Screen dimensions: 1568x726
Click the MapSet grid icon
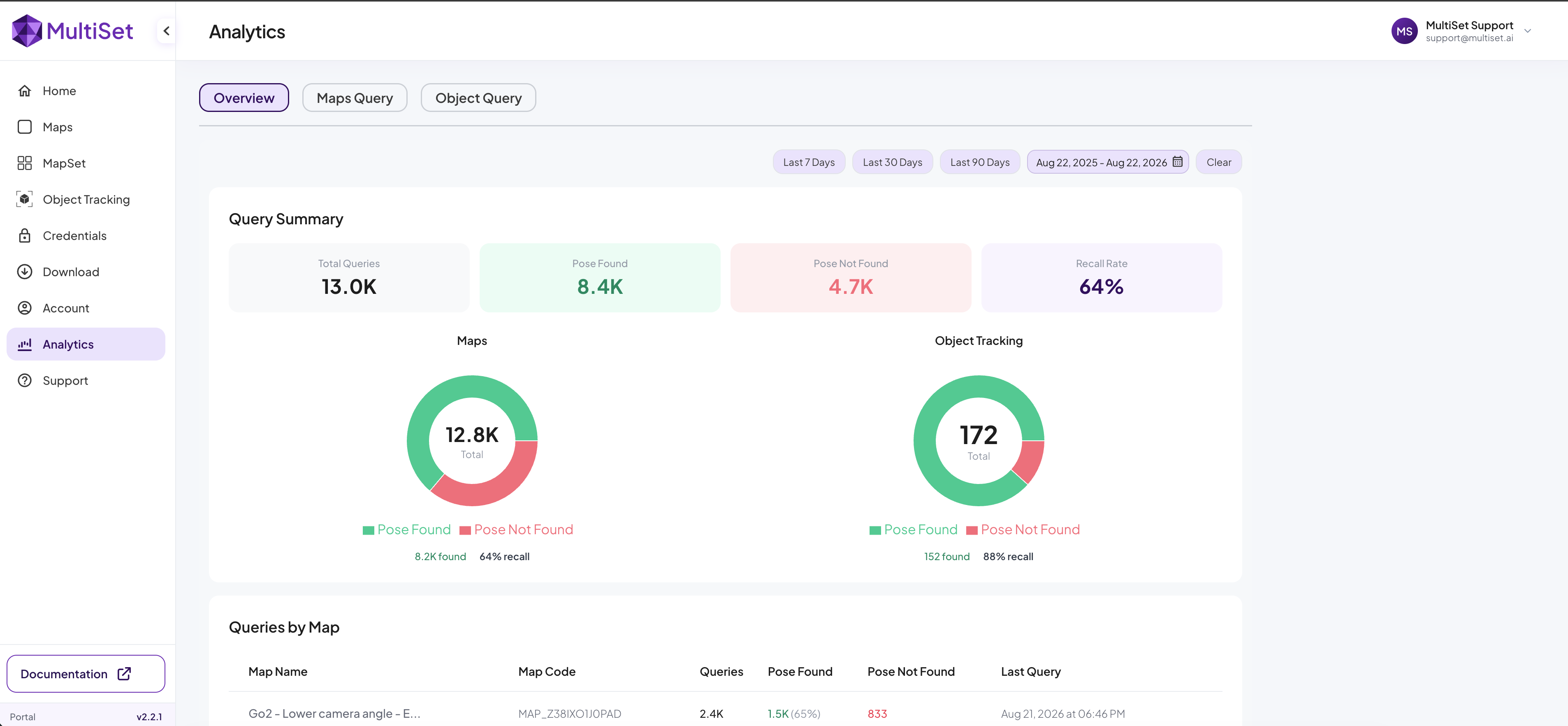tap(24, 163)
